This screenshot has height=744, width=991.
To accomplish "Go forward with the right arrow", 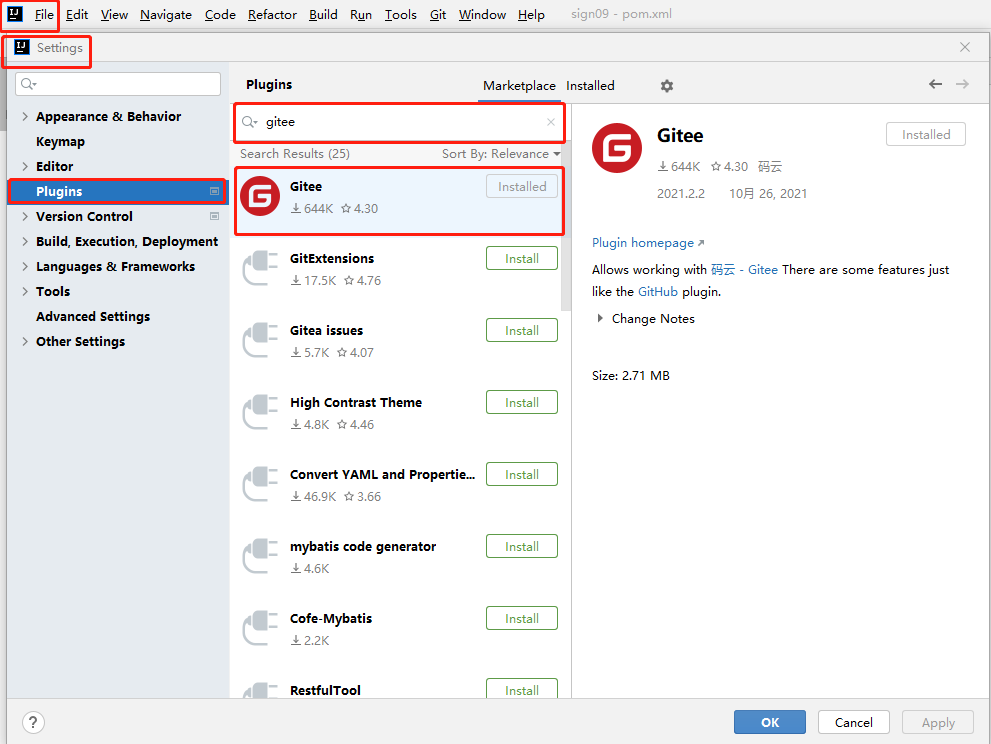I will [x=962, y=84].
